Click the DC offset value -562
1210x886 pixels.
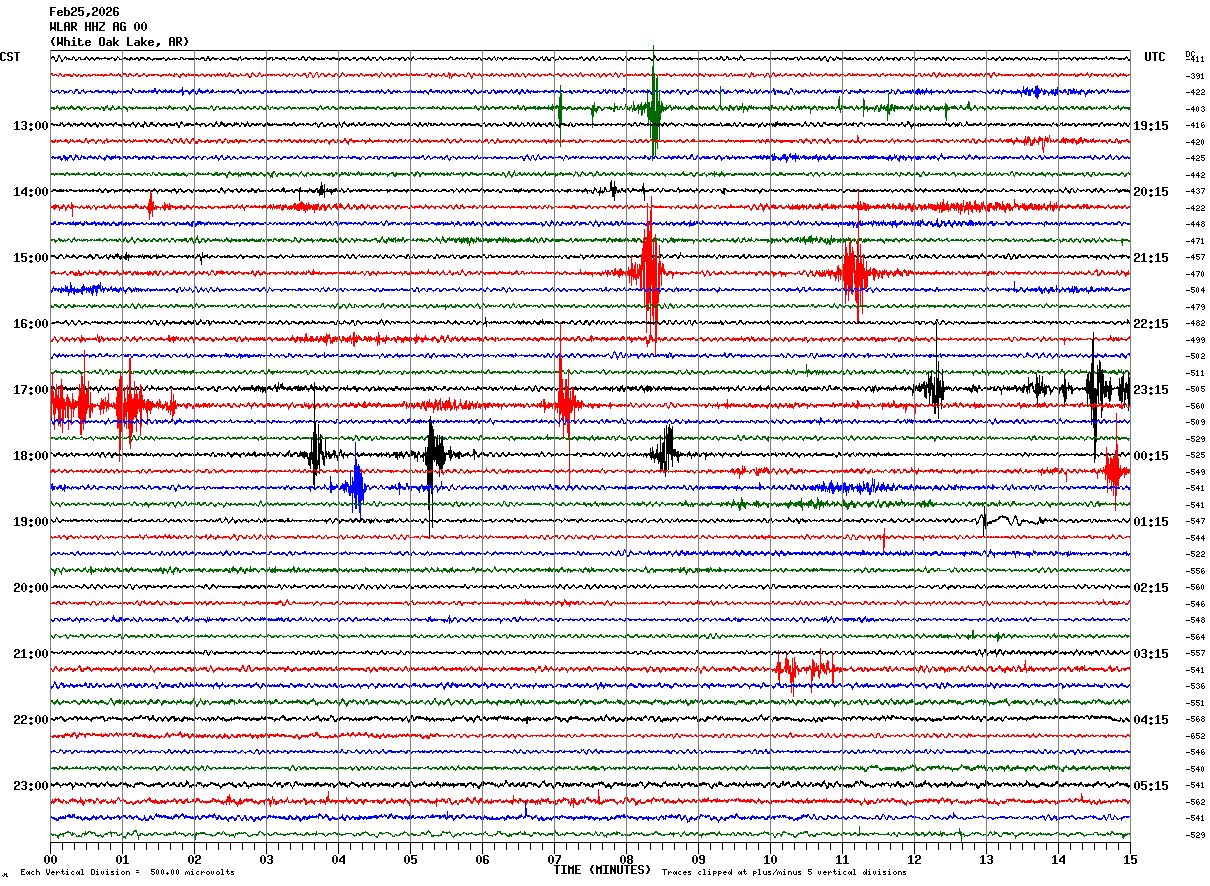pos(1195,802)
